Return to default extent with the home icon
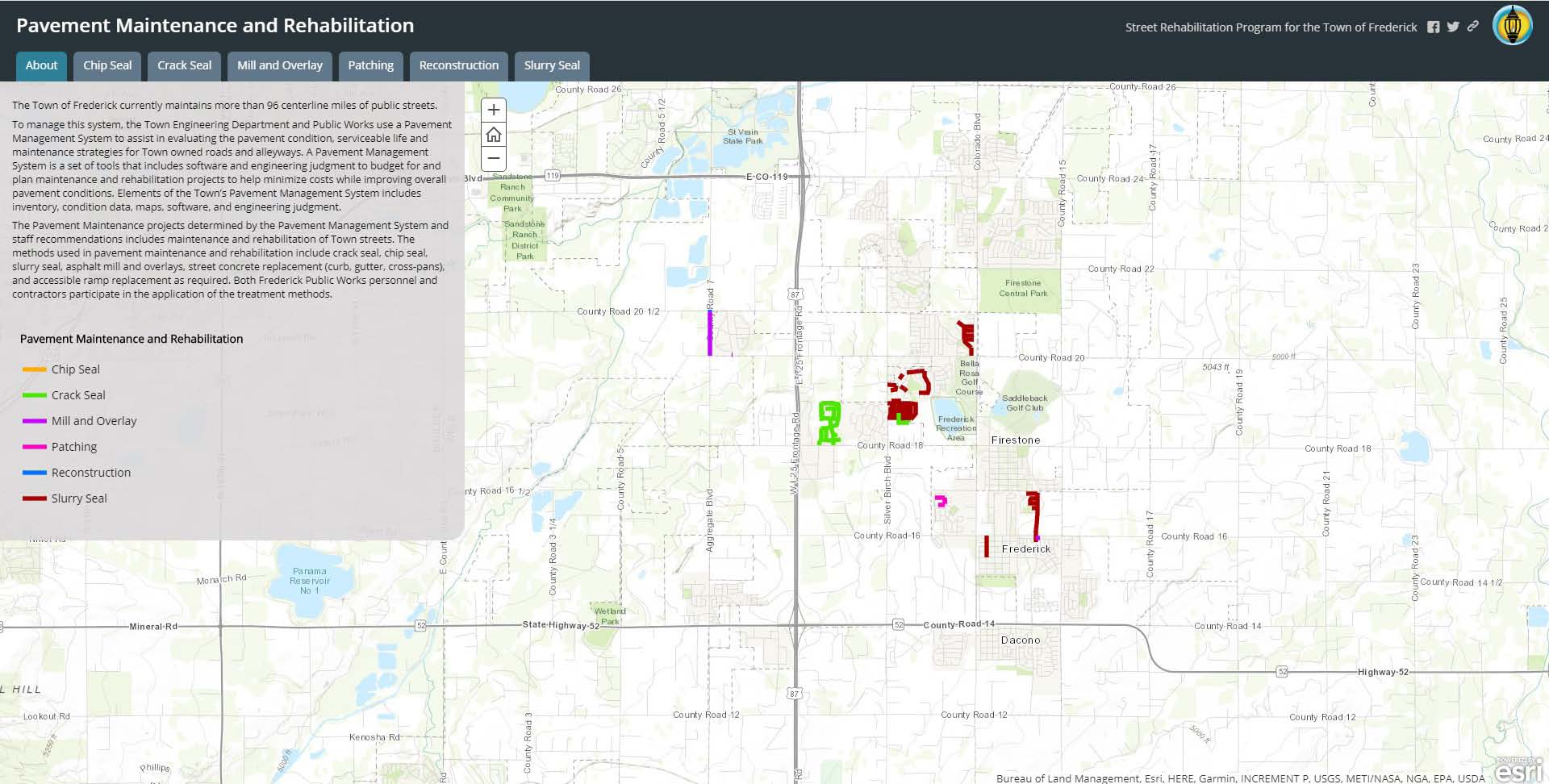 [x=493, y=134]
